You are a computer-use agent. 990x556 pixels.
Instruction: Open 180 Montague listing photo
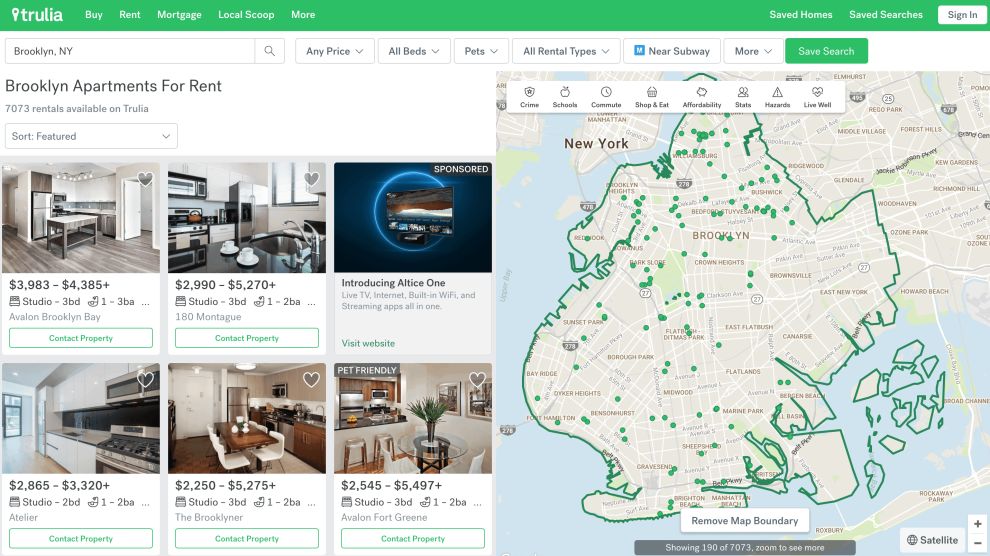coord(247,218)
